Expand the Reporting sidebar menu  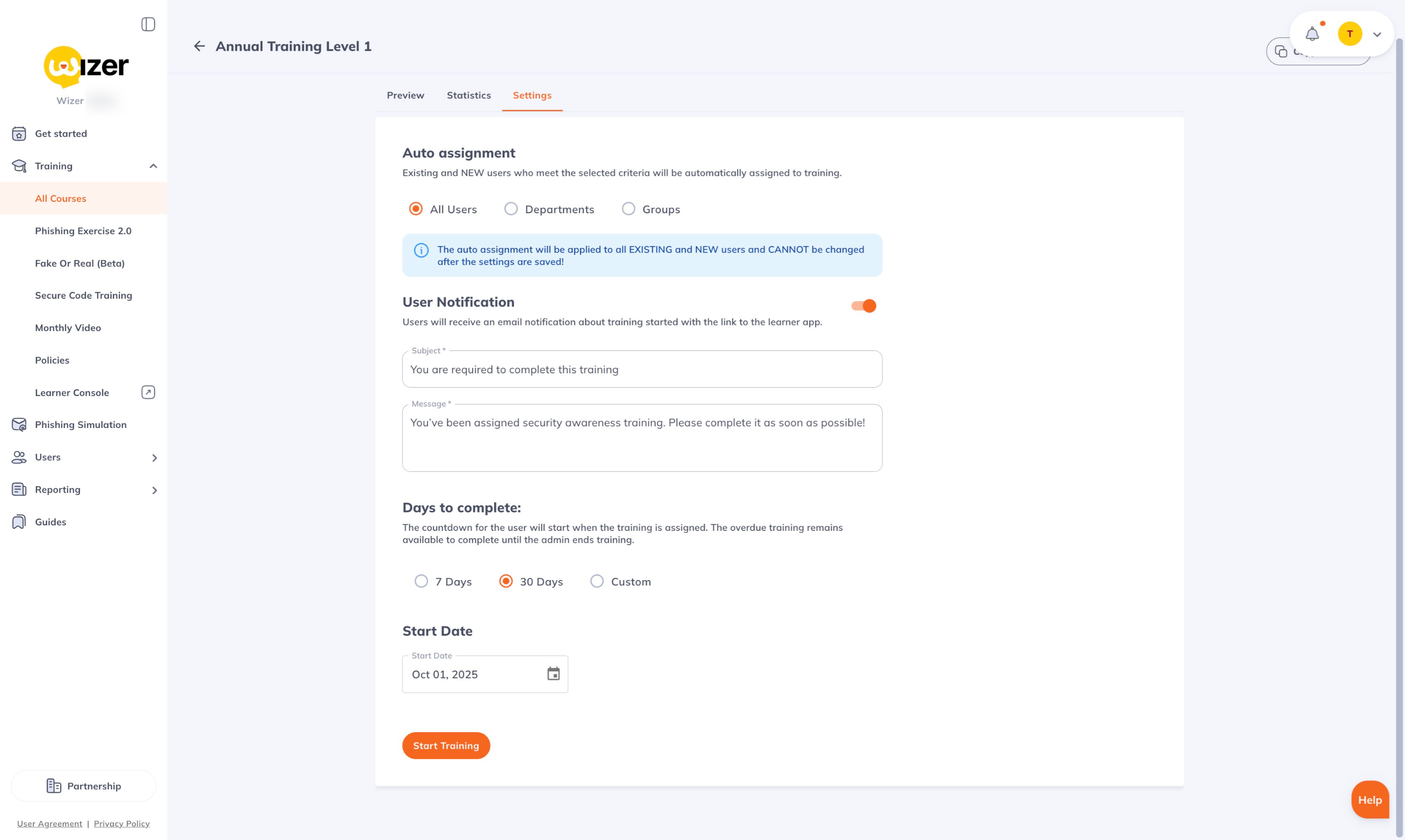coord(154,490)
